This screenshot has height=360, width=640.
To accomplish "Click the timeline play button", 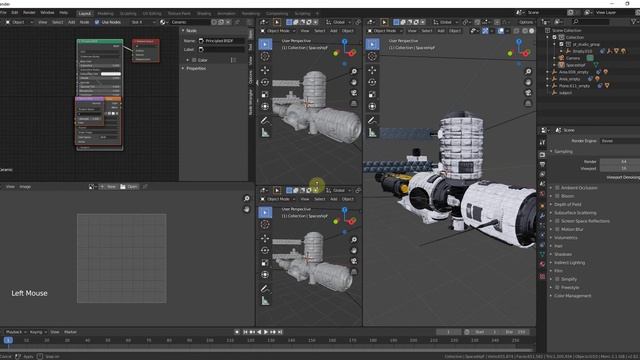I will [266, 332].
